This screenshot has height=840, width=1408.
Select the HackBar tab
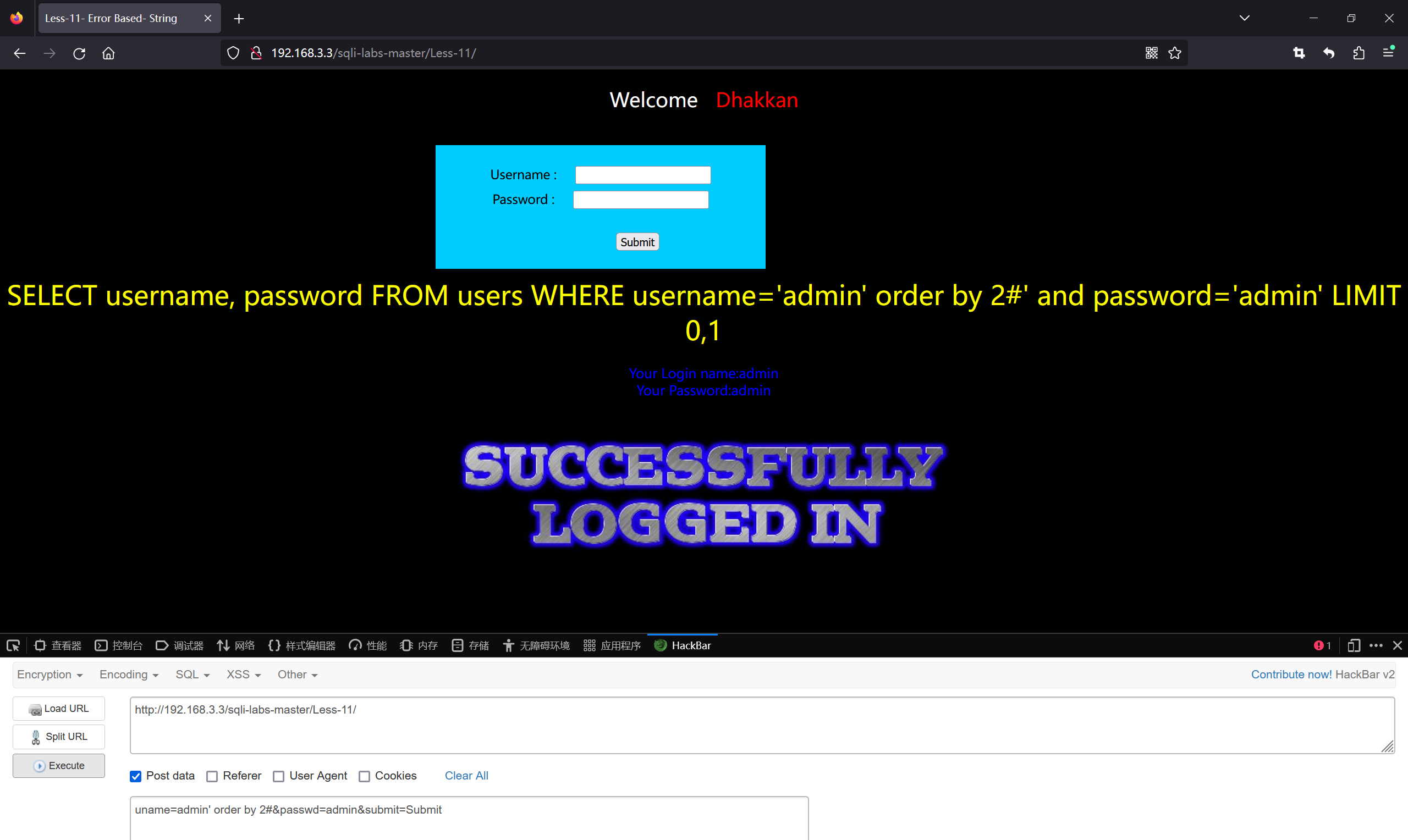[x=682, y=645]
